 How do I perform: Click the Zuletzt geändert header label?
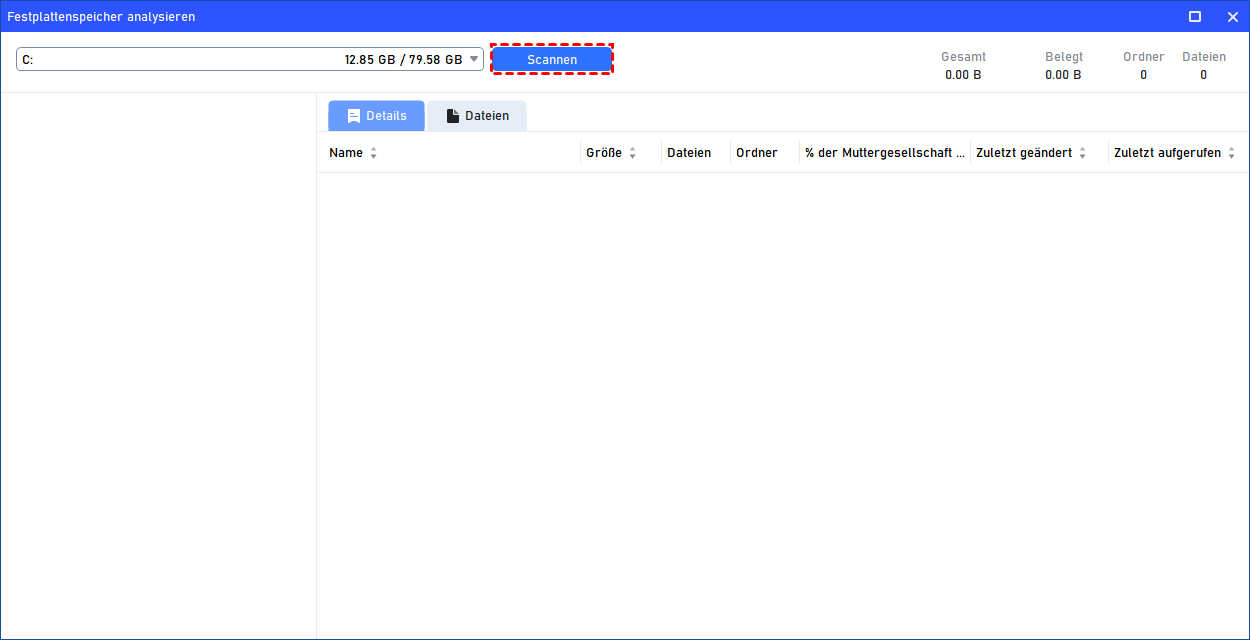pyautogui.click(x=1024, y=153)
